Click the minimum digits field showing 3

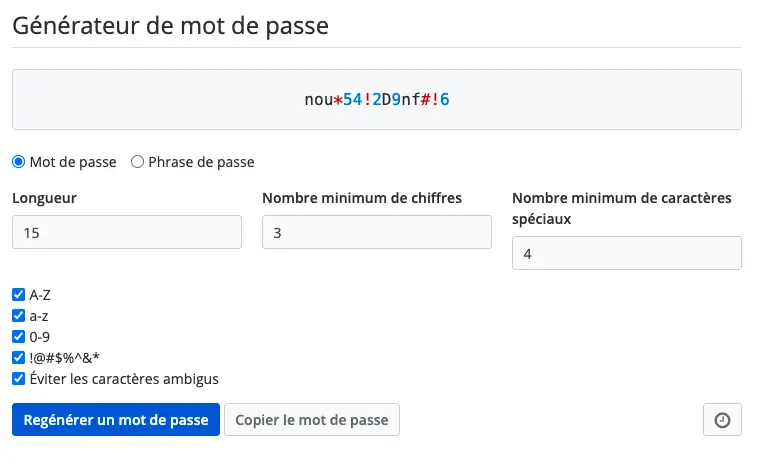click(x=377, y=232)
